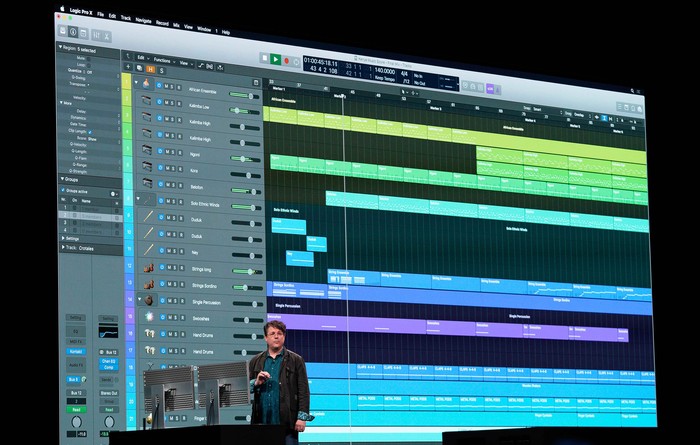Mute the African Ensemble track
700x445 pixels.
165,86
